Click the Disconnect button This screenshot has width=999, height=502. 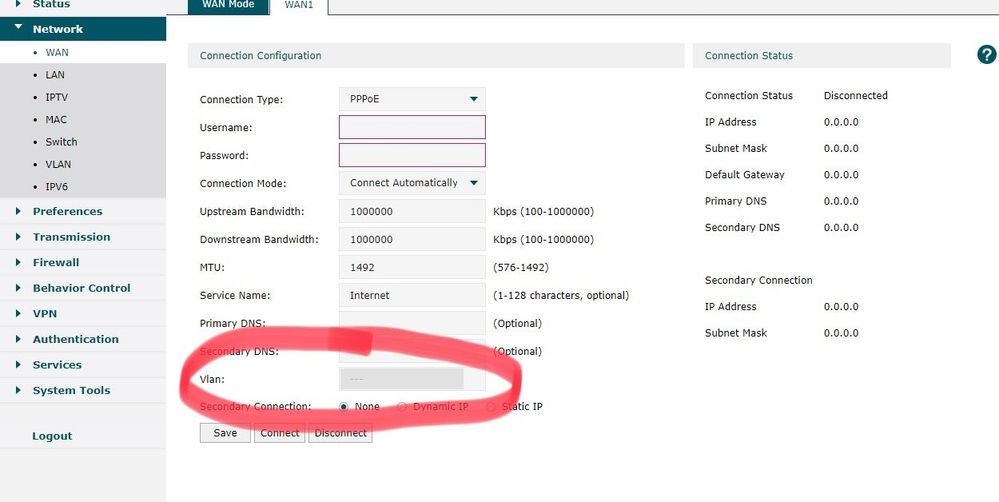click(x=340, y=433)
